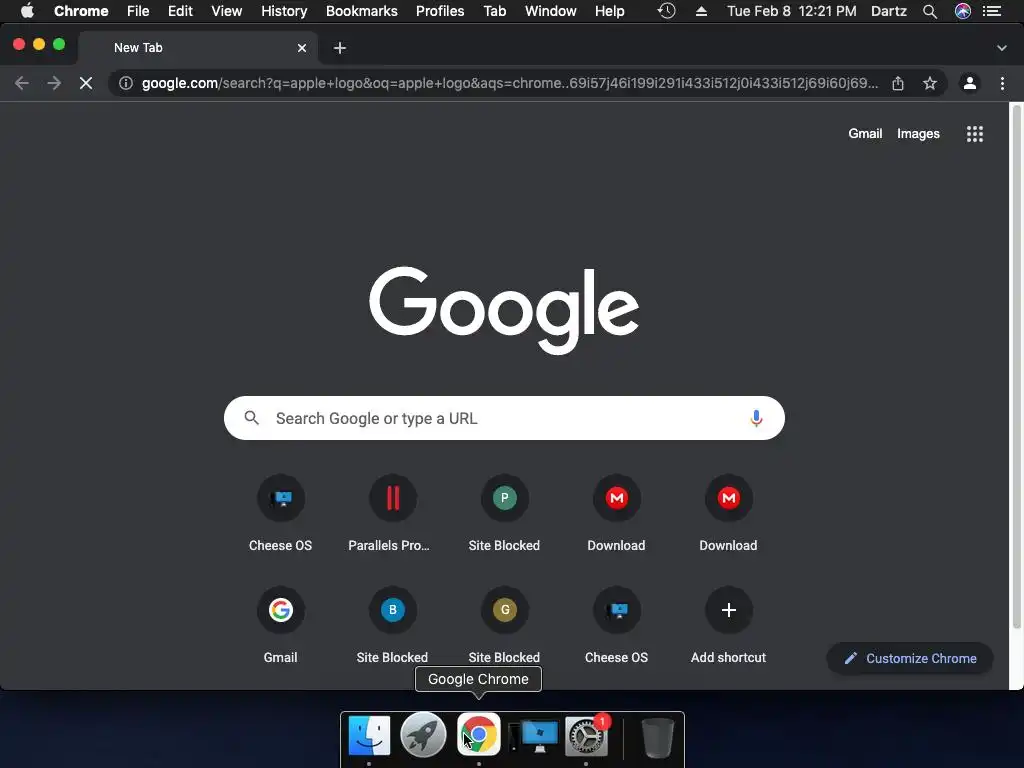
Task: Stop loading the page
Action: pyautogui.click(x=86, y=83)
